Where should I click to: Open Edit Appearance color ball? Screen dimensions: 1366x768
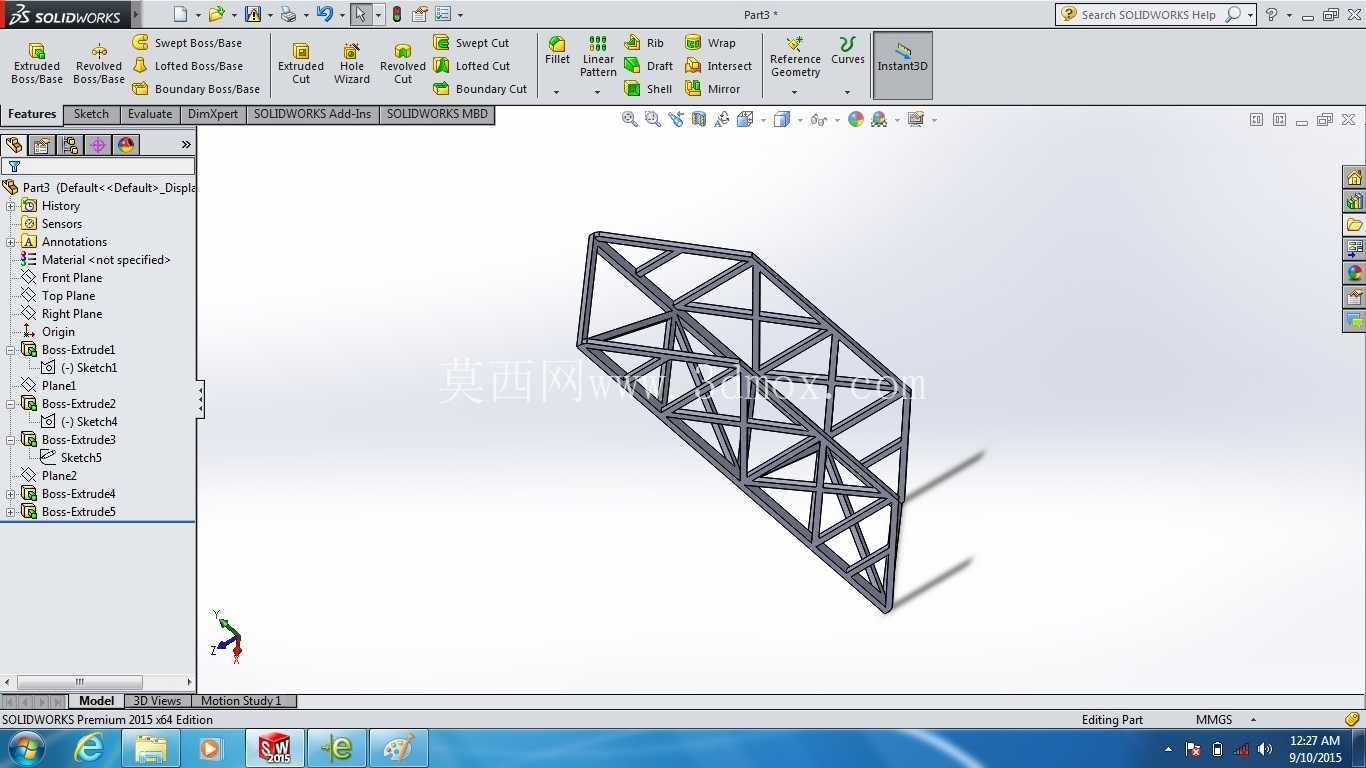[x=855, y=119]
